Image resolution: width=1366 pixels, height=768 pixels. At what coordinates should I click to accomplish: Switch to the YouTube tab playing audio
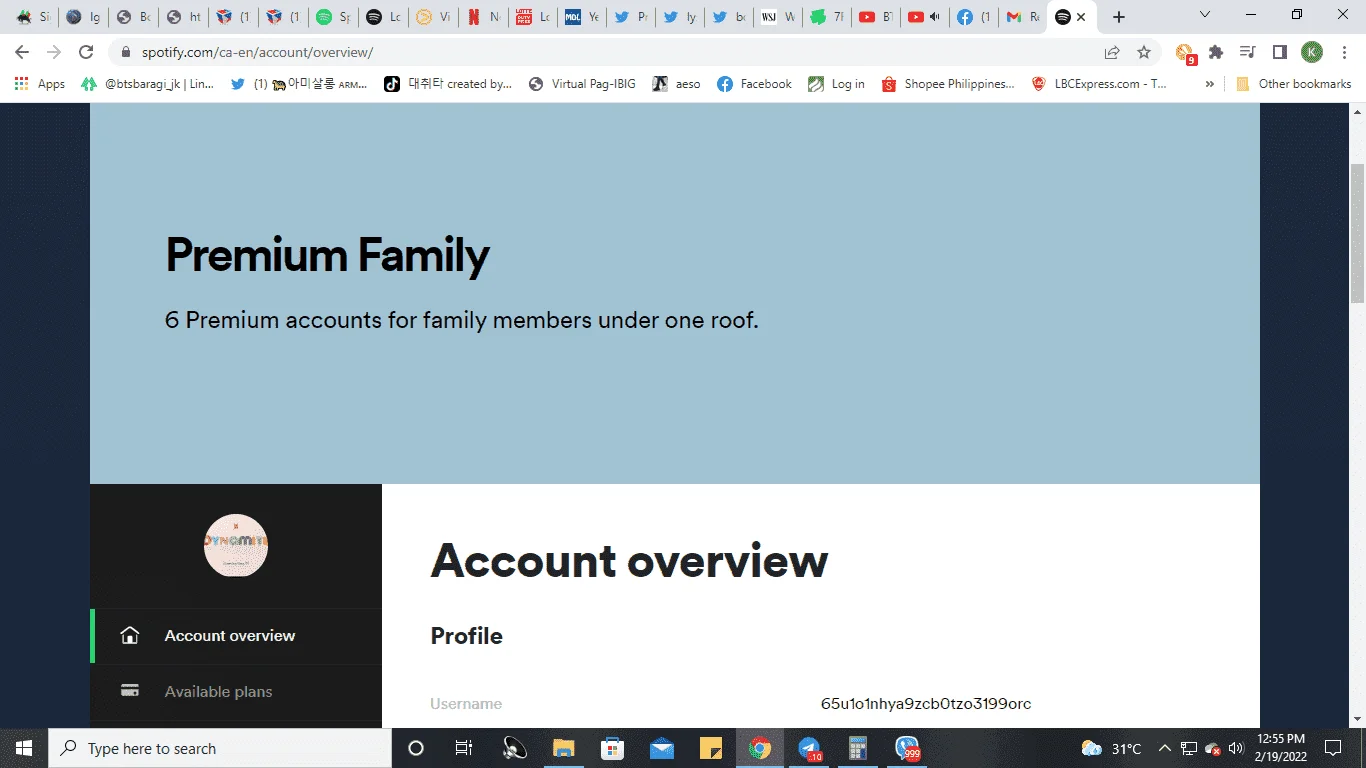925,17
